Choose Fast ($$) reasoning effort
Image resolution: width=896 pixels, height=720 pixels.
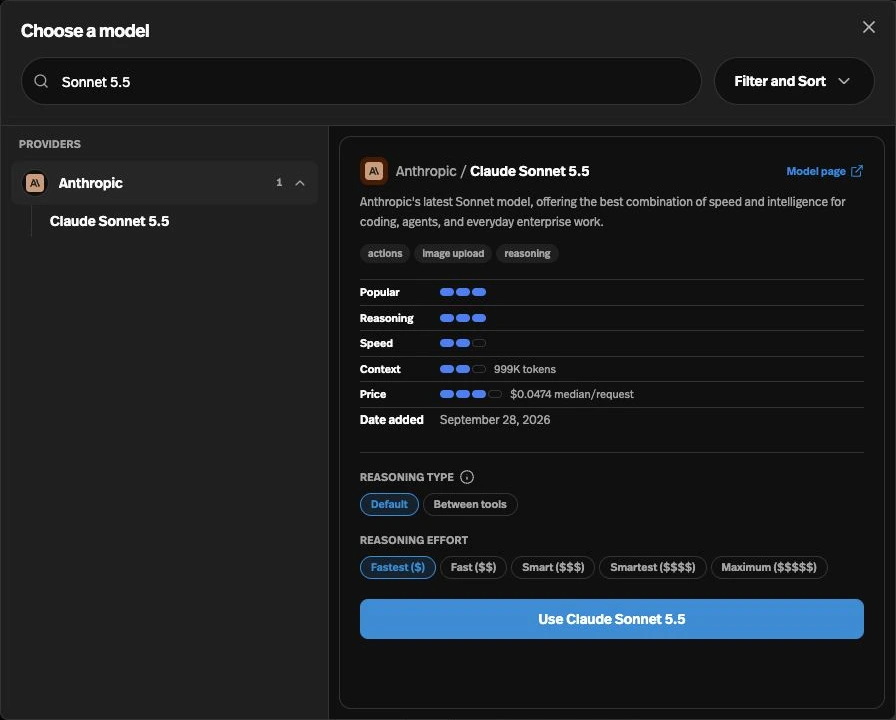(473, 567)
